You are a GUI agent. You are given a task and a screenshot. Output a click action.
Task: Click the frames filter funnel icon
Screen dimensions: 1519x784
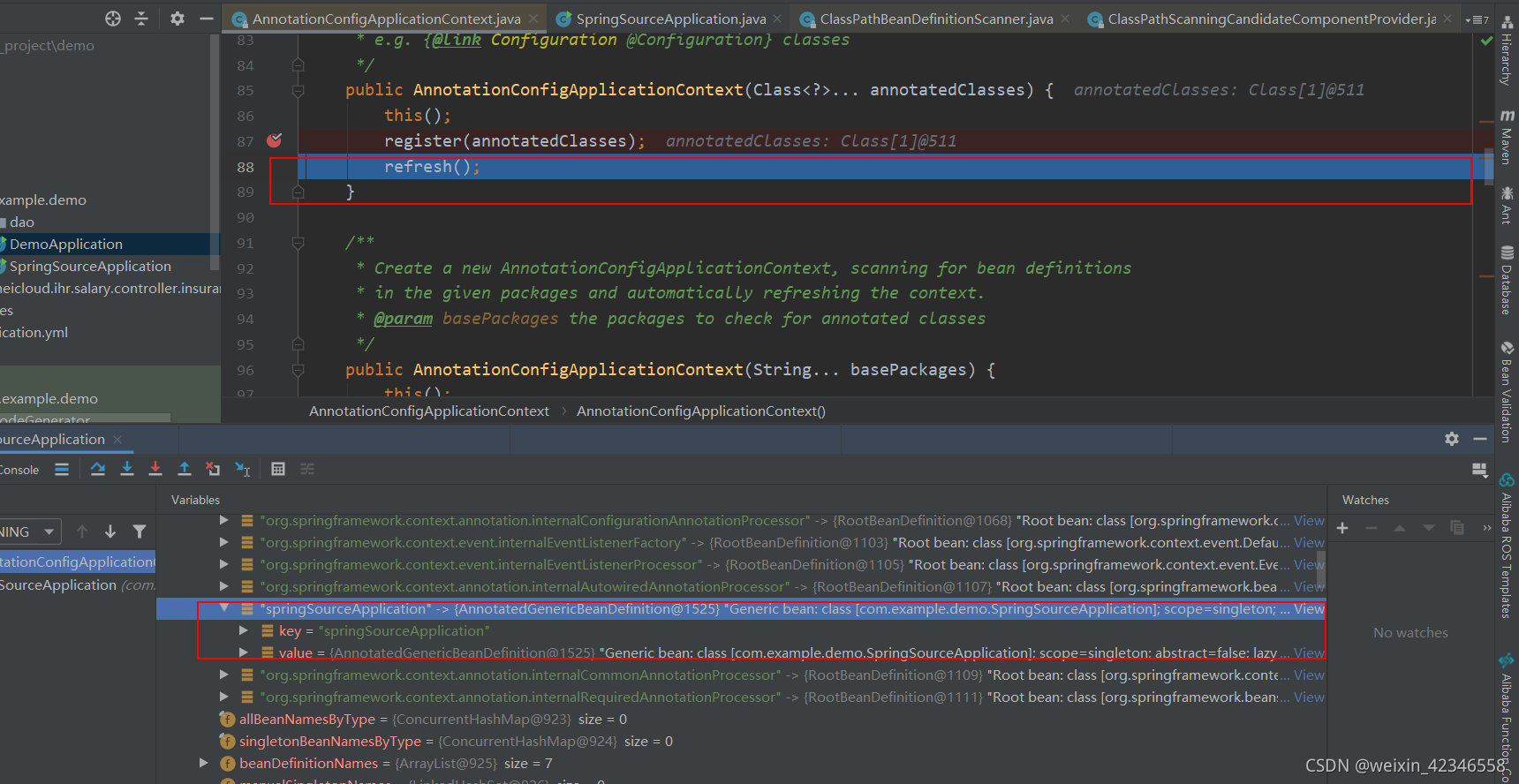(140, 531)
